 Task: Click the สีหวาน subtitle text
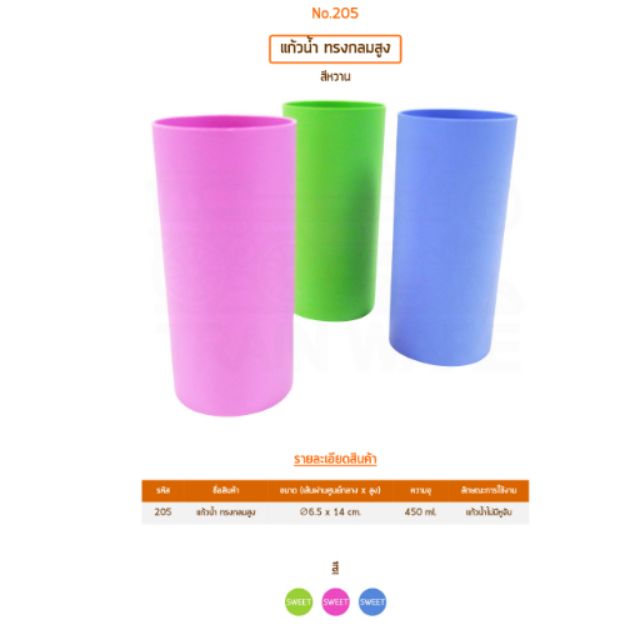335,77
